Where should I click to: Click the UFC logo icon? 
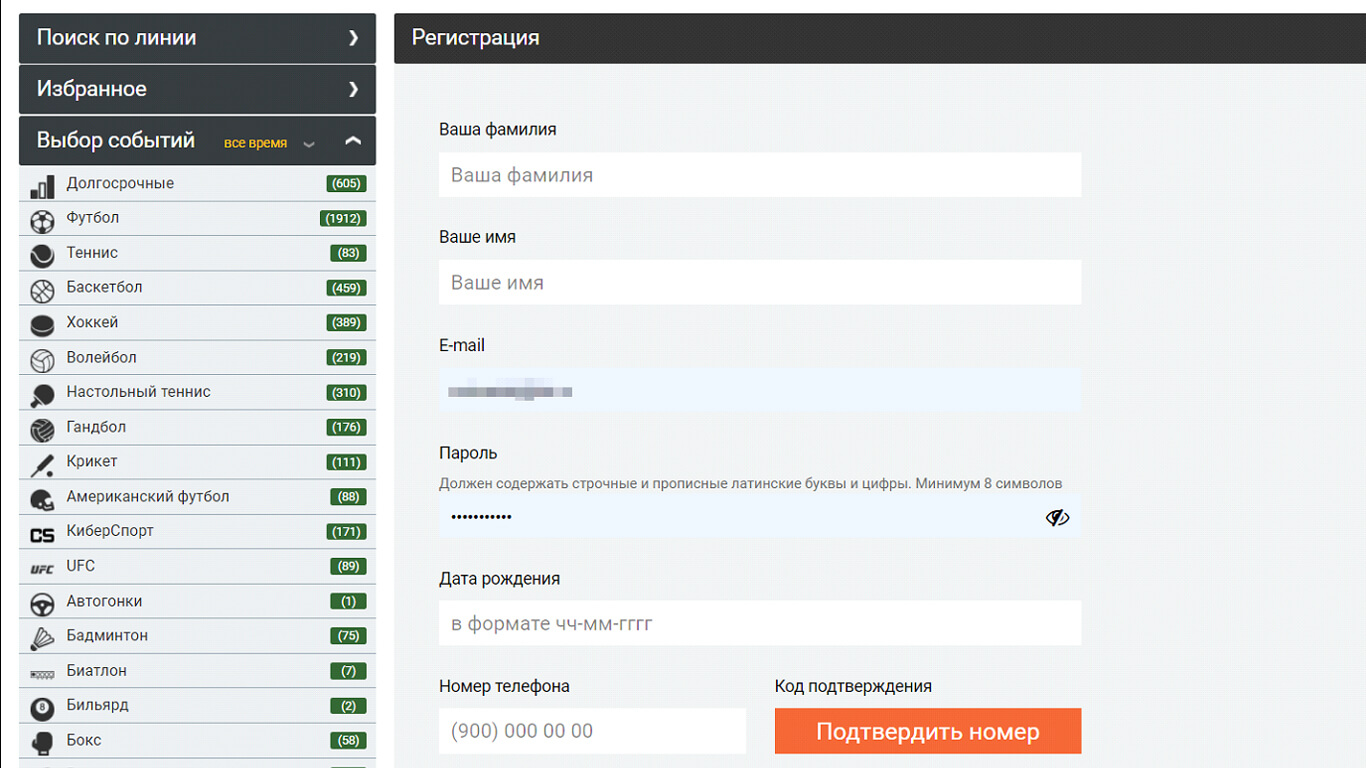42,569
